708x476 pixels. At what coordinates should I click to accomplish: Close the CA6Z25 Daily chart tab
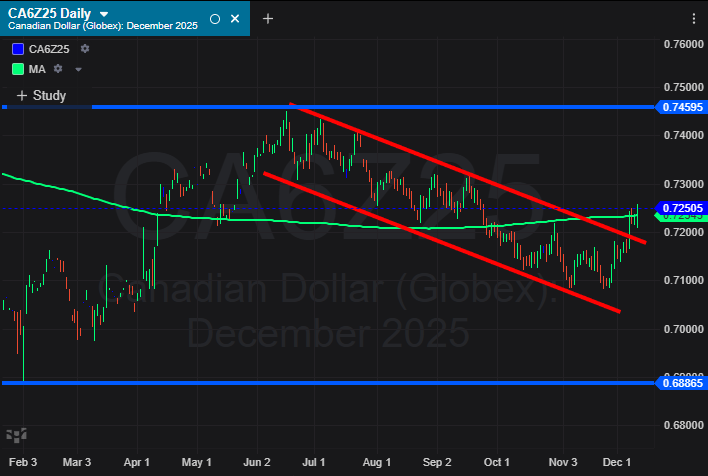click(235, 19)
